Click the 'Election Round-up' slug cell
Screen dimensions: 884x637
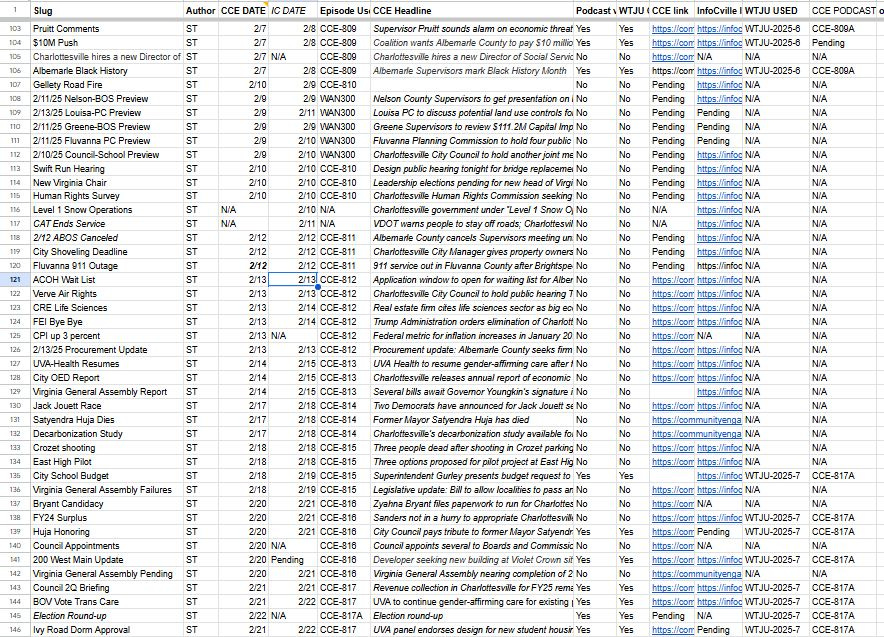click(x=107, y=616)
